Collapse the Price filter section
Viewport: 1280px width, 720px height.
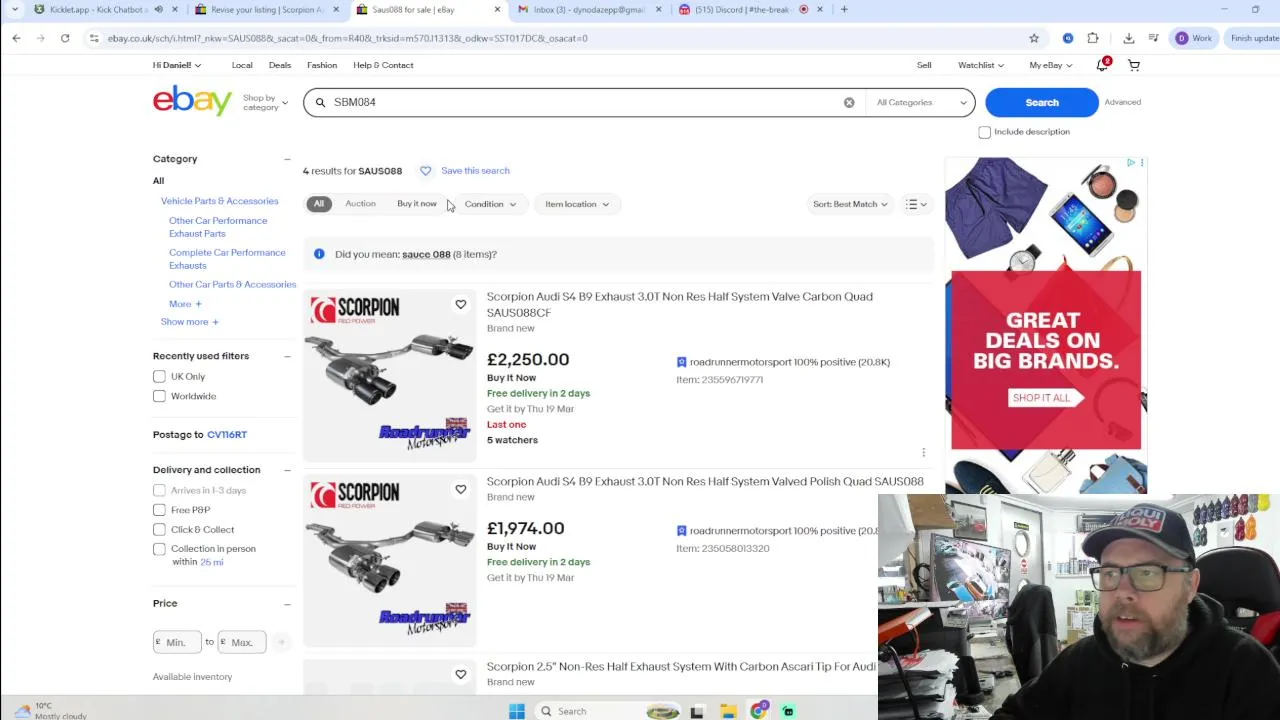(287, 604)
